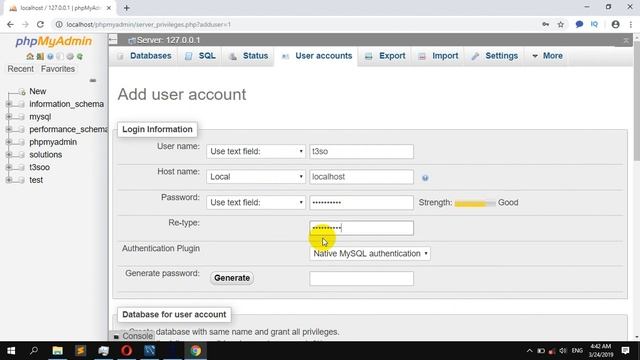Viewport: 640px width, 360px height.
Task: Open the IQ browser extension
Action: (594, 24)
